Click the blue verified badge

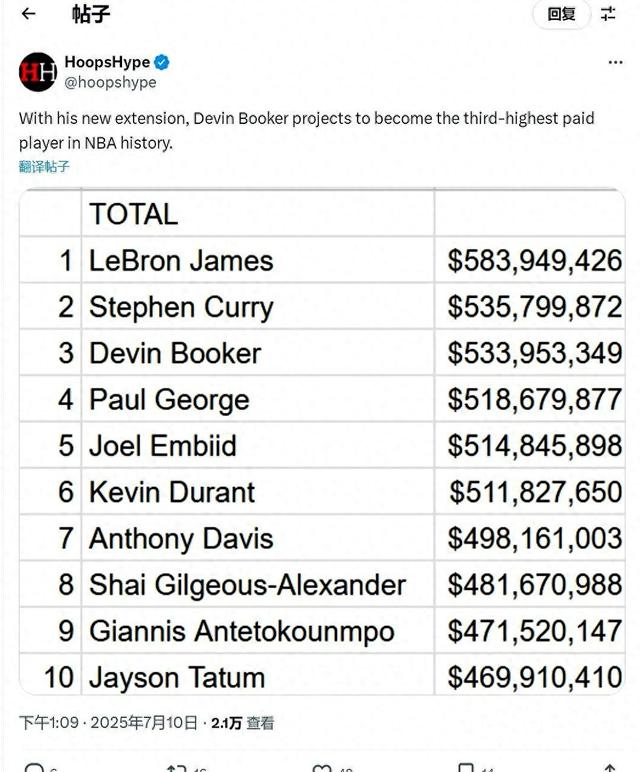[161, 63]
